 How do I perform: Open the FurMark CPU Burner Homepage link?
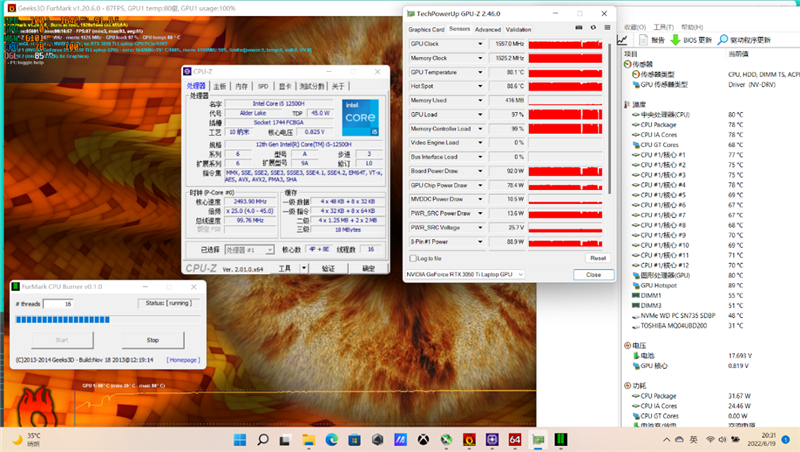183,360
